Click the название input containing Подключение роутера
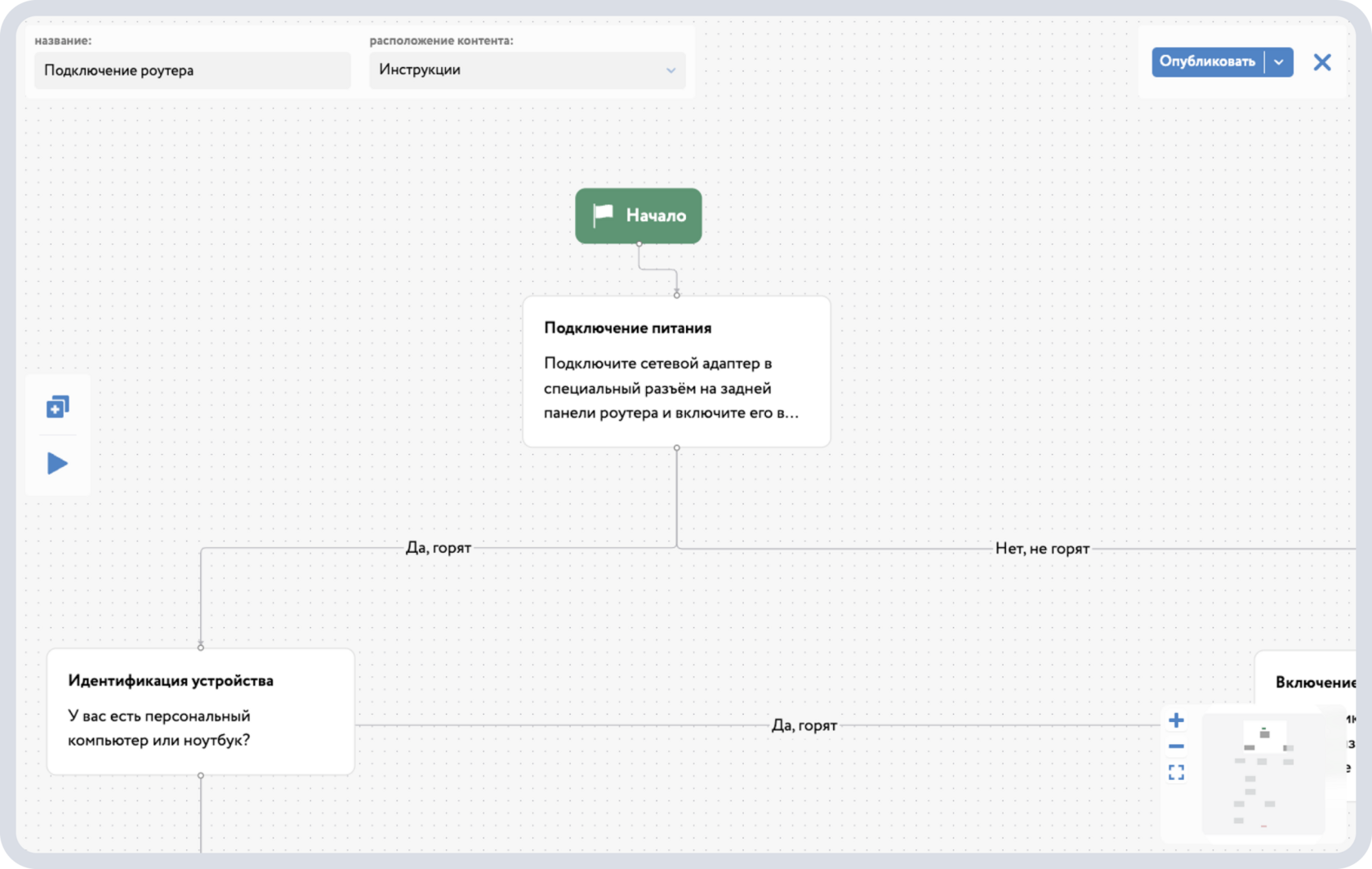The width and height of the screenshot is (1372, 869). coord(192,70)
